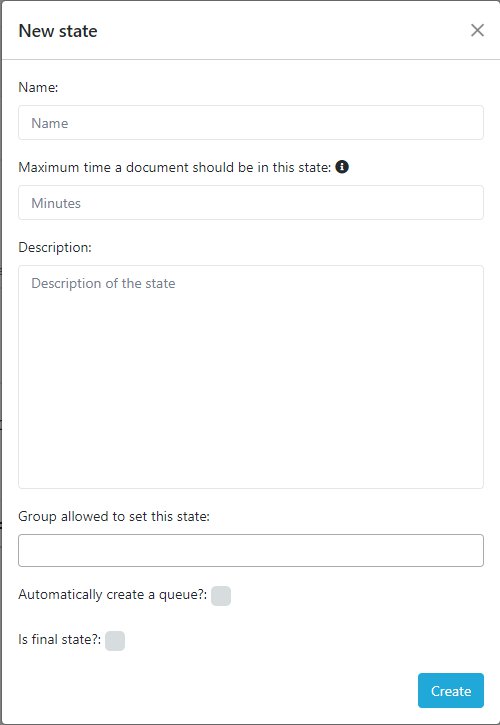The height and width of the screenshot is (725, 500).
Task: Click the Maximum time a document label text
Action: (175, 167)
